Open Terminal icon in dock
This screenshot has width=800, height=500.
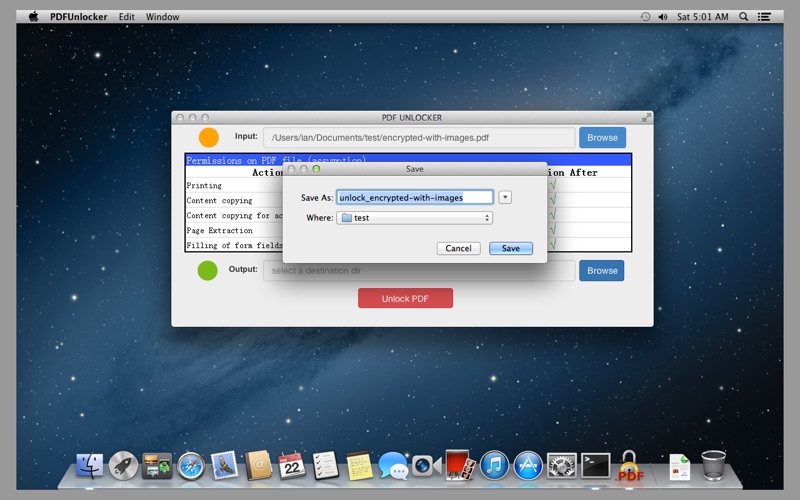pos(595,465)
